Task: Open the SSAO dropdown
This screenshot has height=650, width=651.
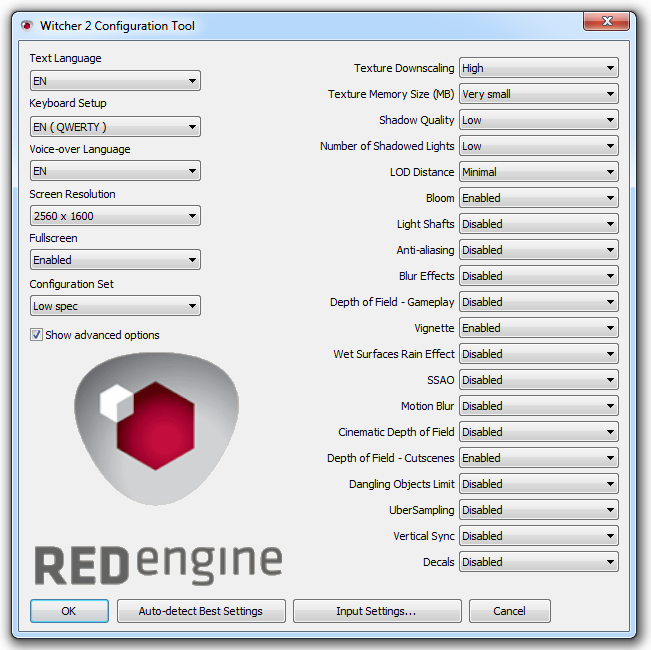Action: 538,380
